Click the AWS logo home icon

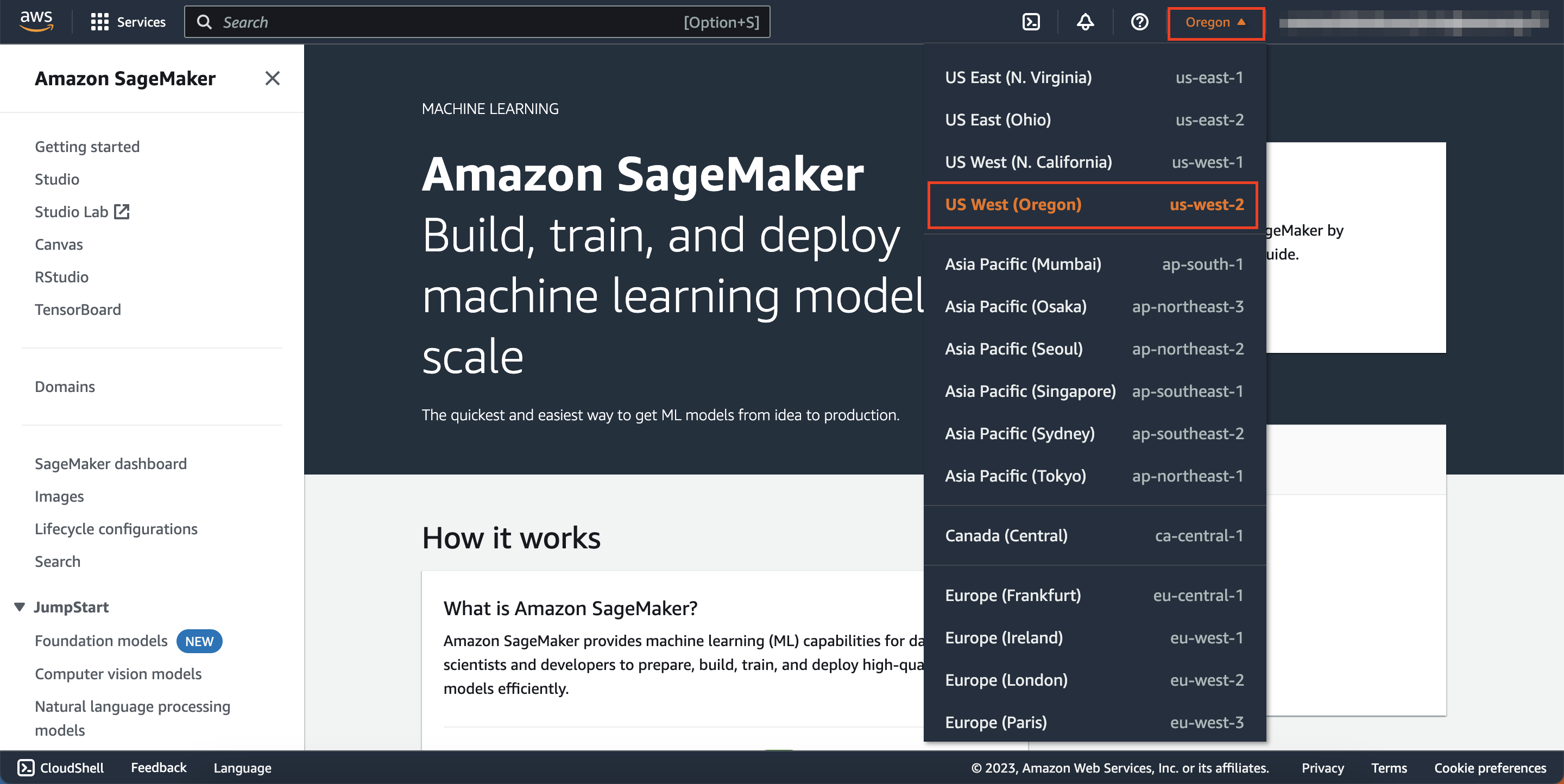coord(36,21)
